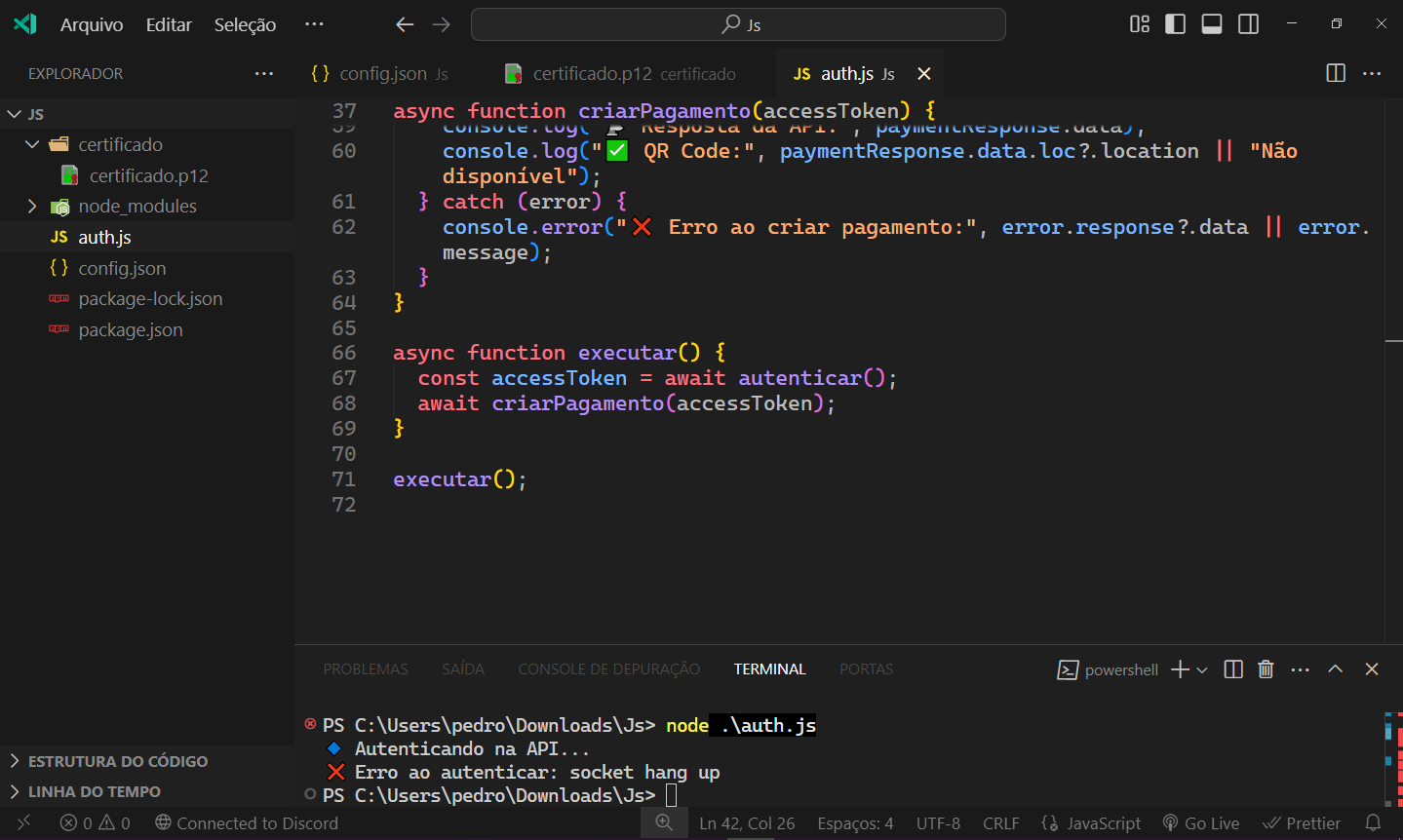Viewport: 1403px width, 840px height.
Task: Select the Terminal panel tab
Action: (x=770, y=669)
